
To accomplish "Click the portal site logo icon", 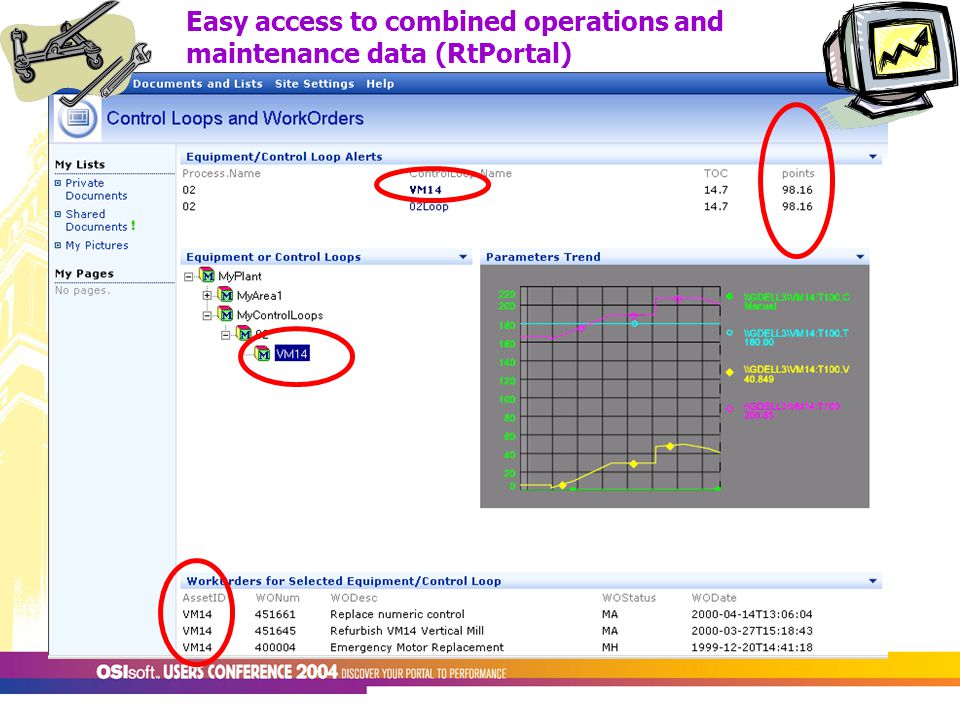I will (x=78, y=118).
